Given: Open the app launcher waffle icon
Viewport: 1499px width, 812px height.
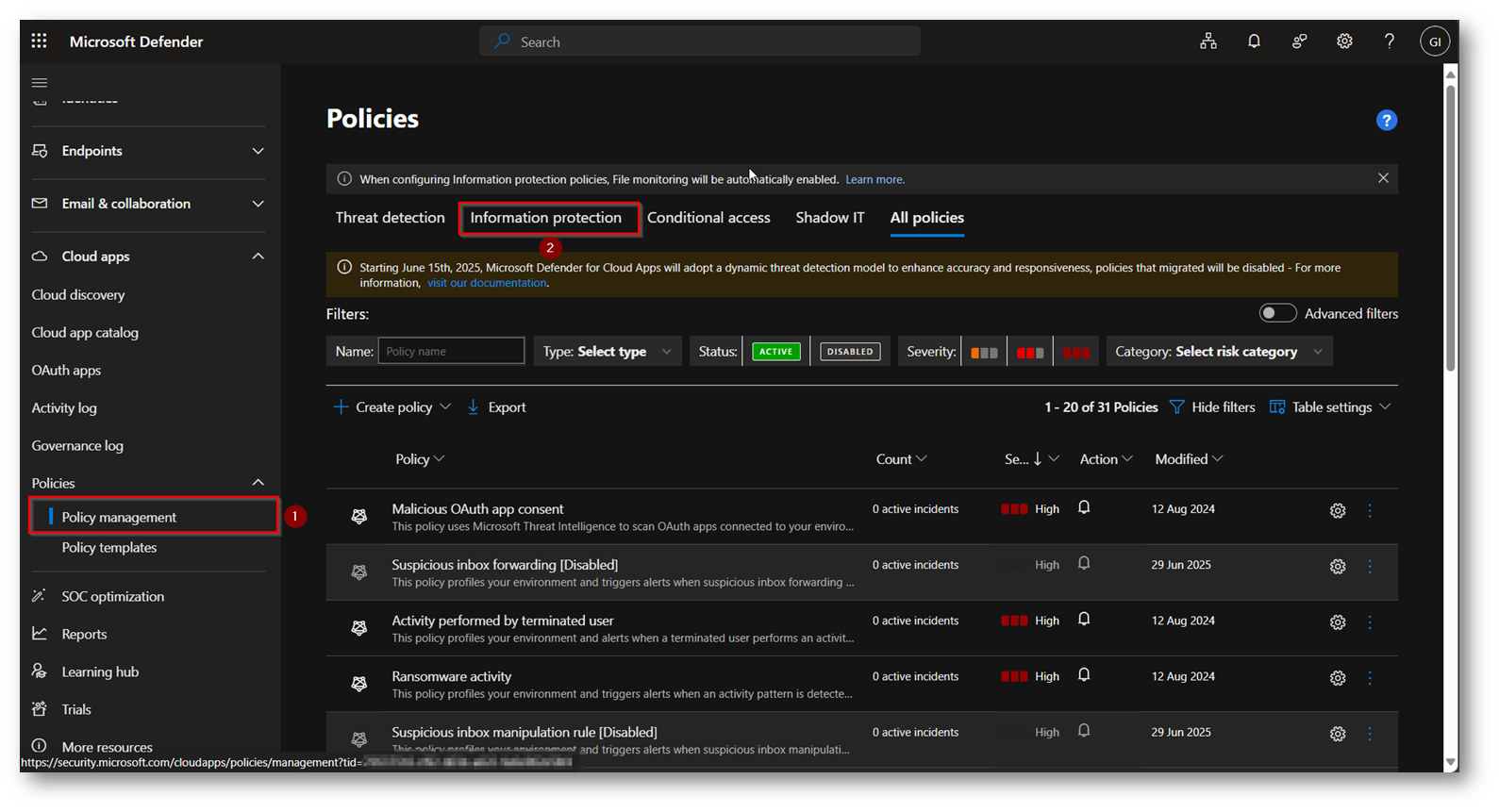Looking at the screenshot, I should 39,41.
